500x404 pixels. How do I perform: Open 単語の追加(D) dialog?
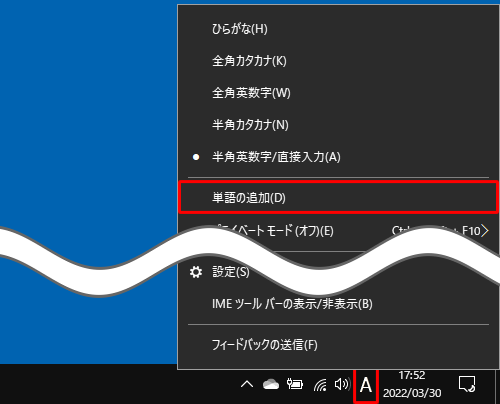click(338, 198)
